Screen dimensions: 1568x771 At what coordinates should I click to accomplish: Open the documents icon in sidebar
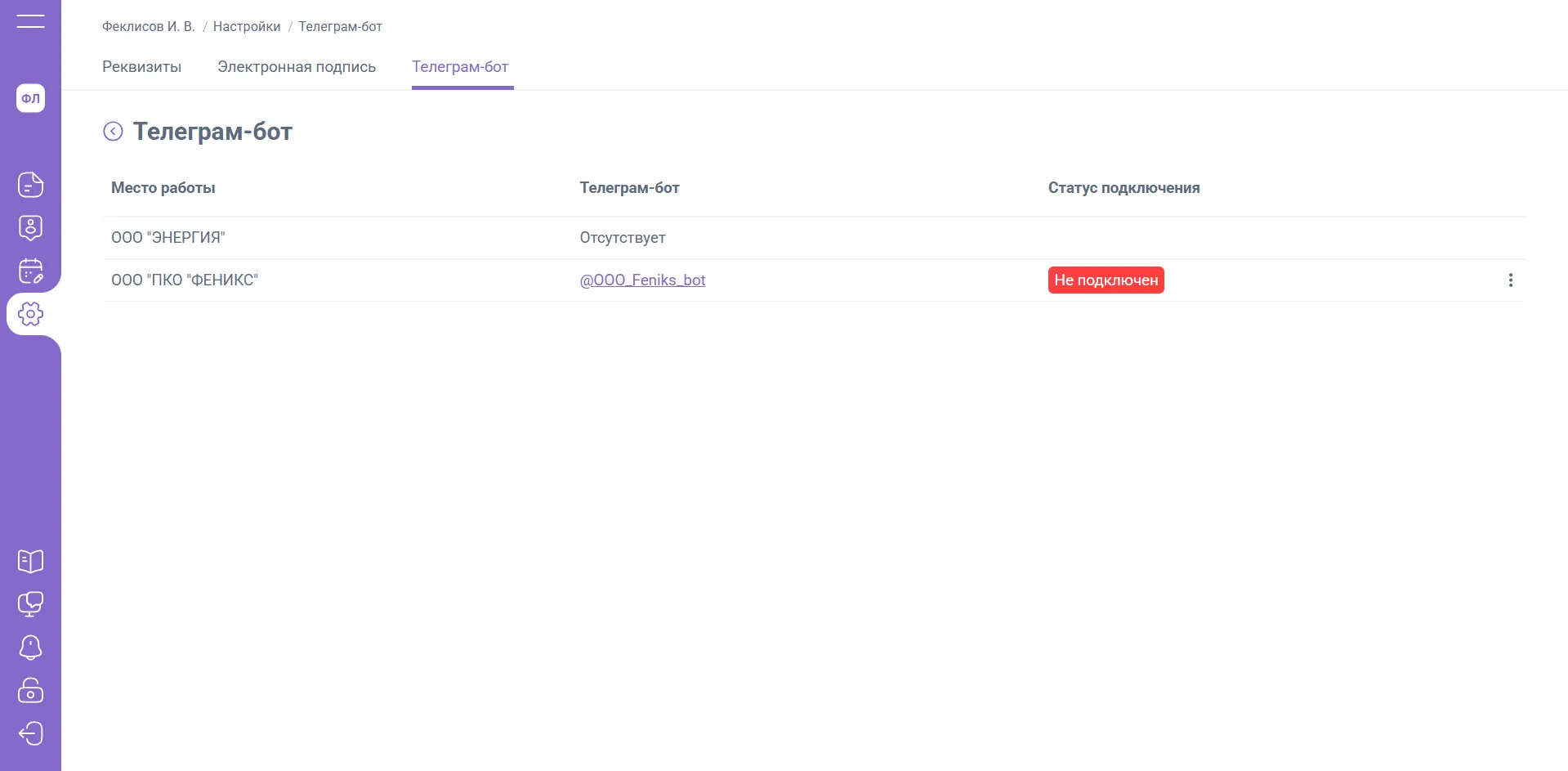[x=30, y=185]
